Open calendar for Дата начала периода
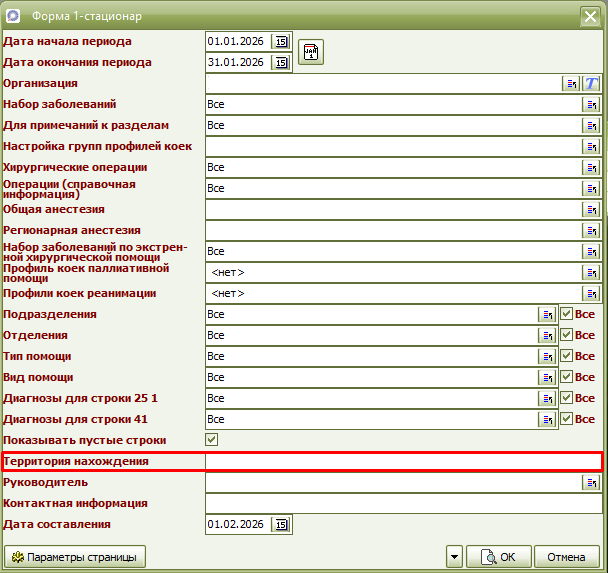This screenshot has width=608, height=573. pyautogui.click(x=281, y=42)
